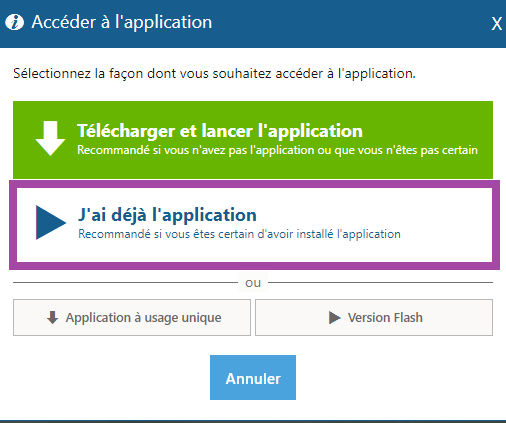Image resolution: width=506 pixels, height=423 pixels.
Task: Click the white download arrow icon
Action: click(x=50, y=138)
